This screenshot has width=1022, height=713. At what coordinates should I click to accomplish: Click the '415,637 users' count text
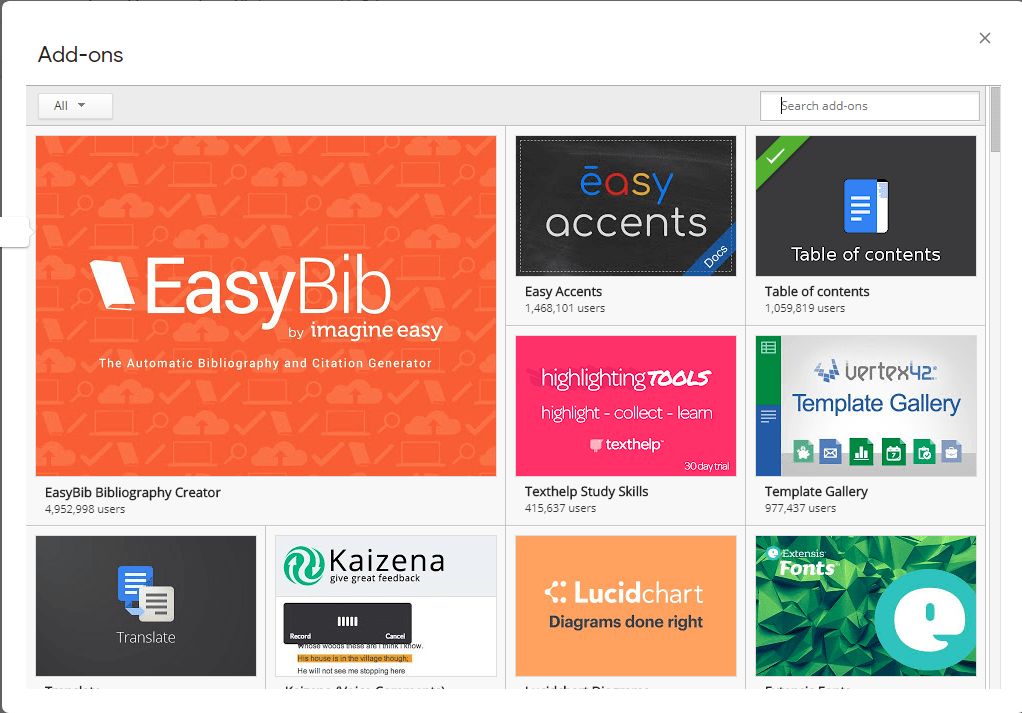click(560, 508)
